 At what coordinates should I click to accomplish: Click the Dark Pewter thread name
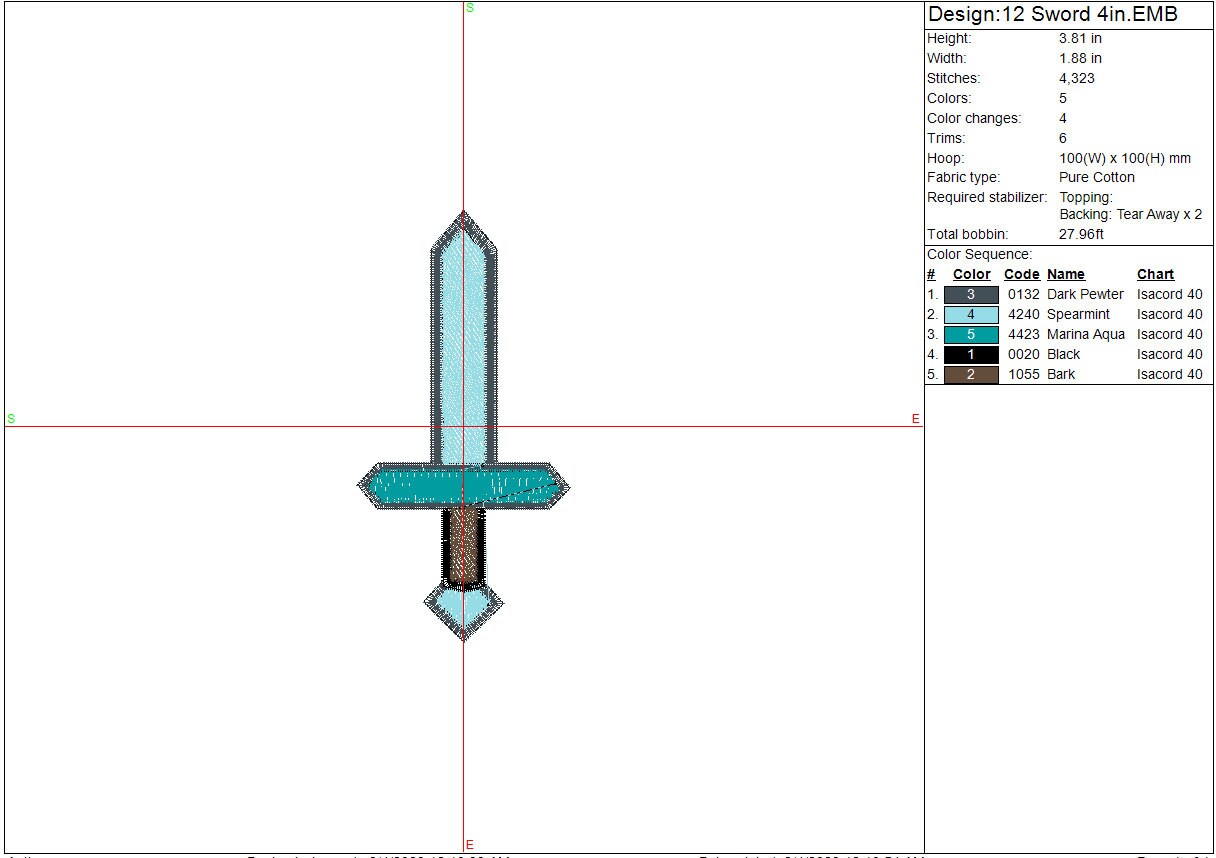pos(1085,295)
